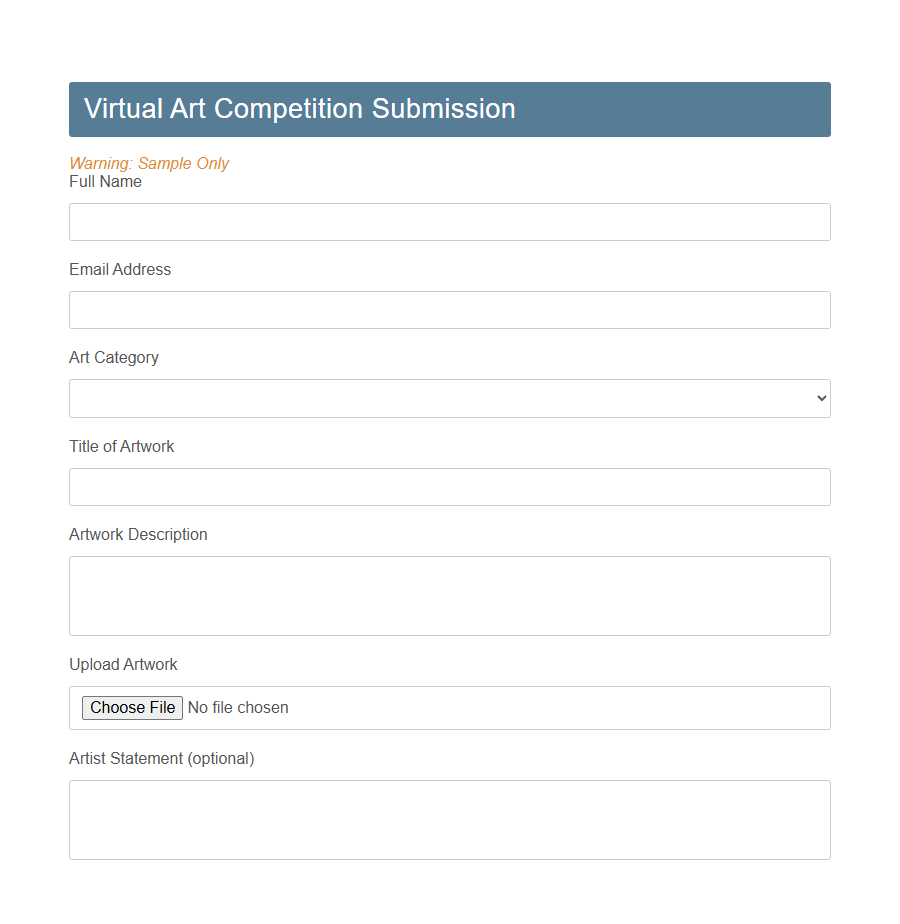Image resolution: width=900 pixels, height=924 pixels.
Task: Click the Title of Artwork label
Action: [x=121, y=446]
